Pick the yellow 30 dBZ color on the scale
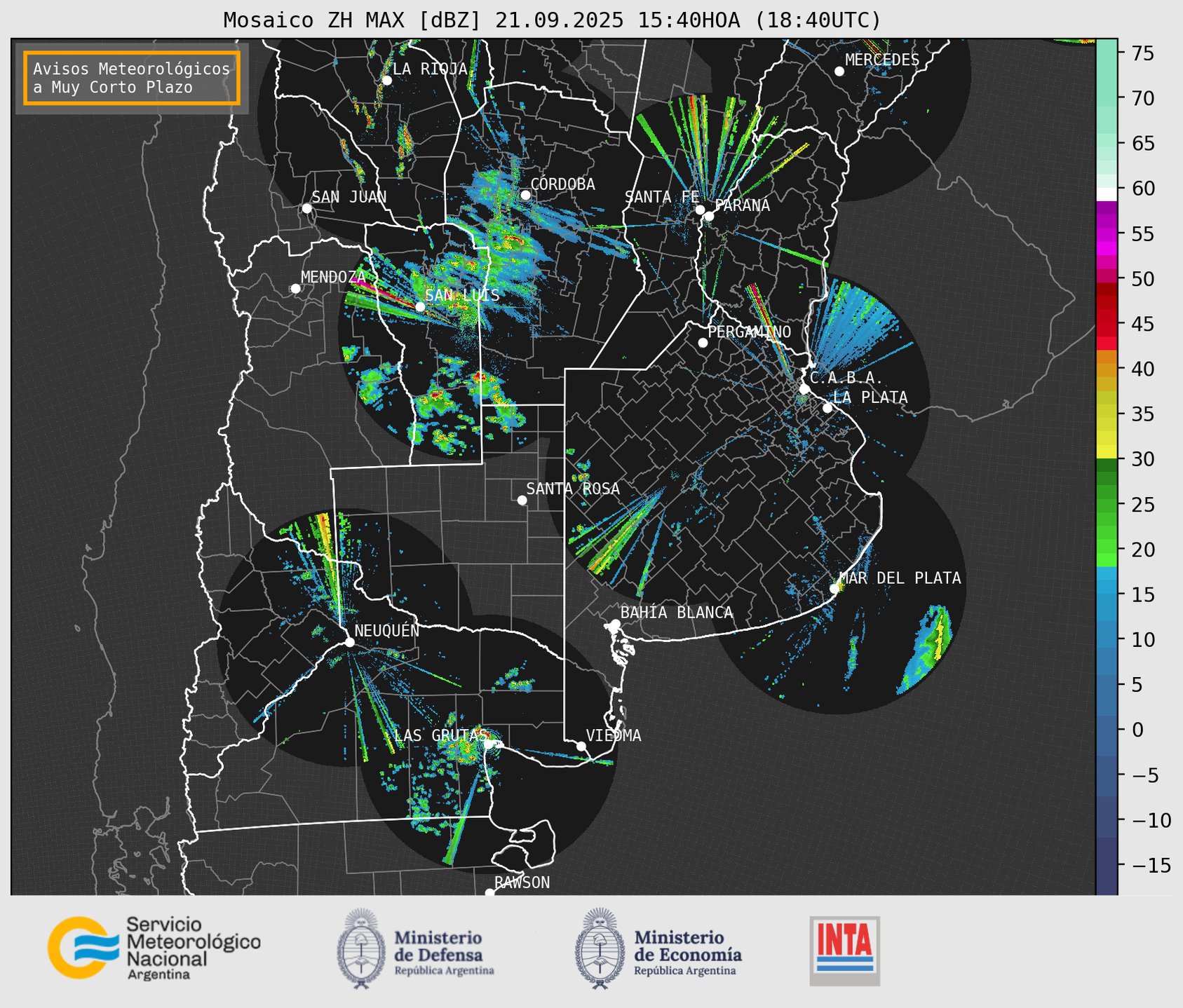Image resolution: width=1183 pixels, height=1008 pixels. coord(1106,453)
